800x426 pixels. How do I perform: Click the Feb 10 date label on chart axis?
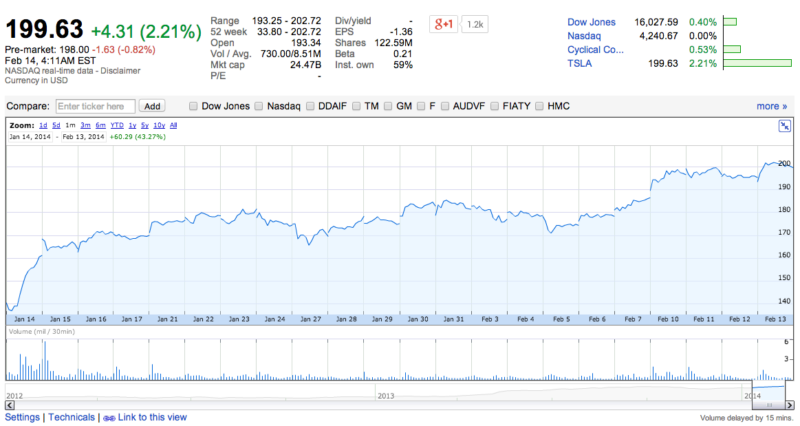coord(668,319)
